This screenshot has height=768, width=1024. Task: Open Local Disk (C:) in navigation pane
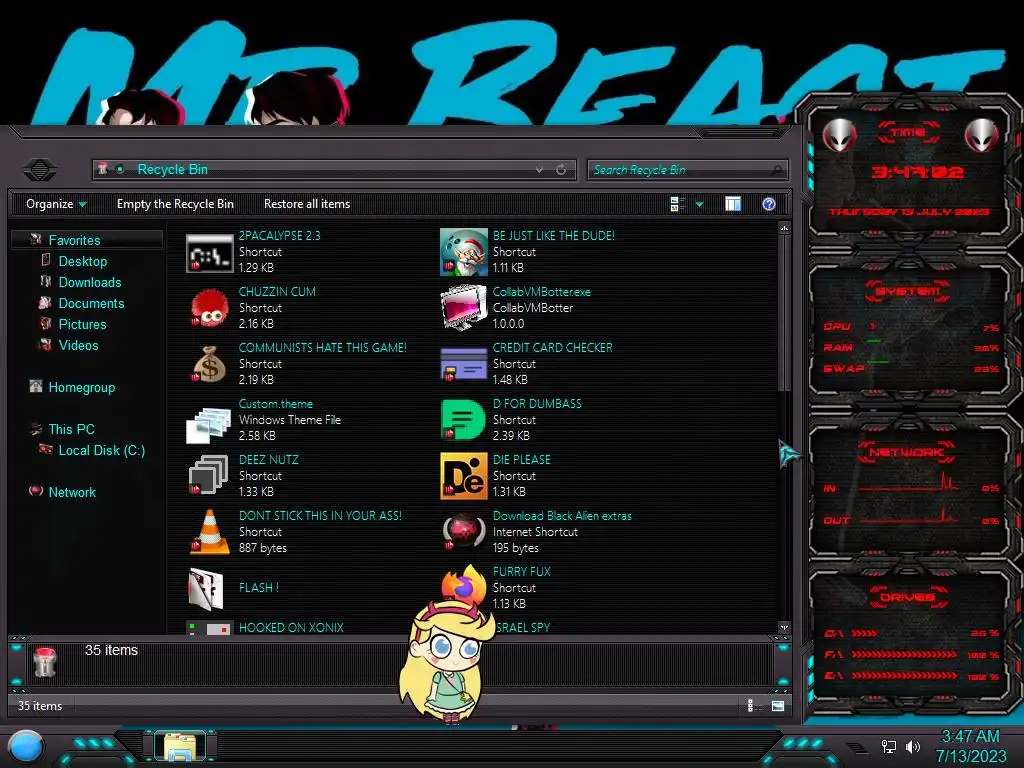102,450
